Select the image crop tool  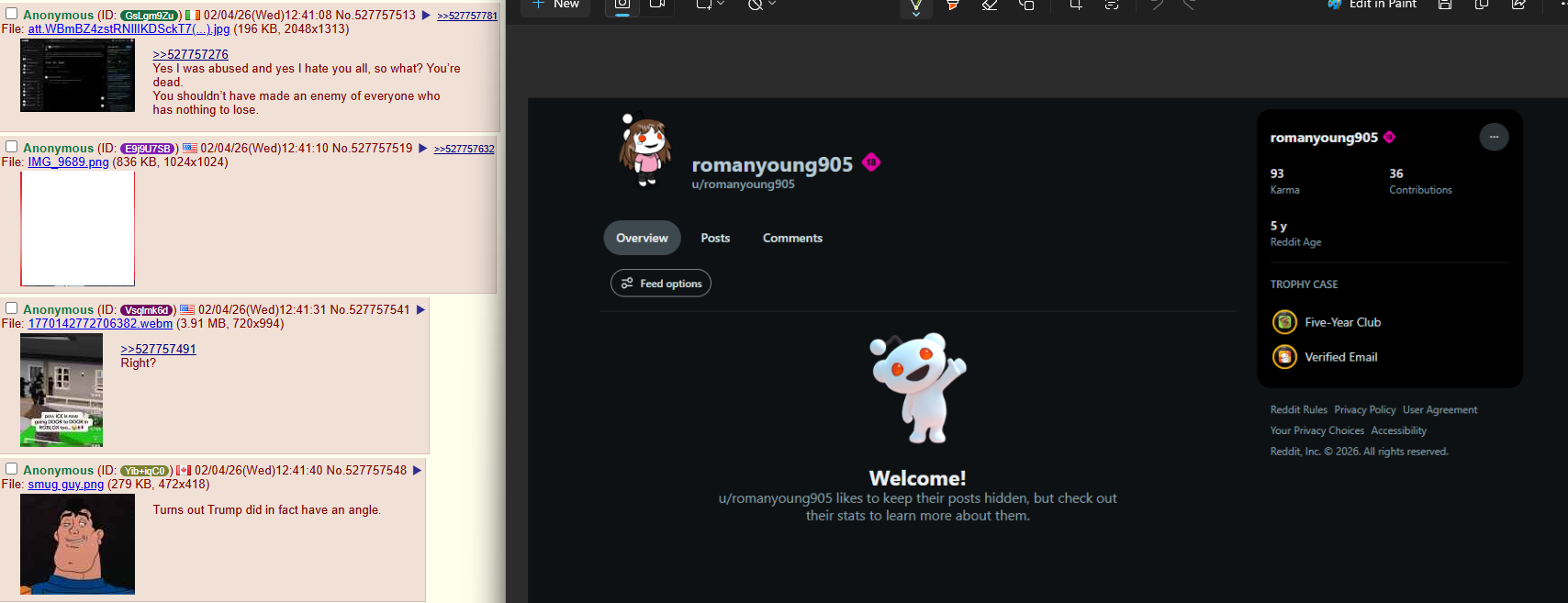pyautogui.click(x=1075, y=6)
